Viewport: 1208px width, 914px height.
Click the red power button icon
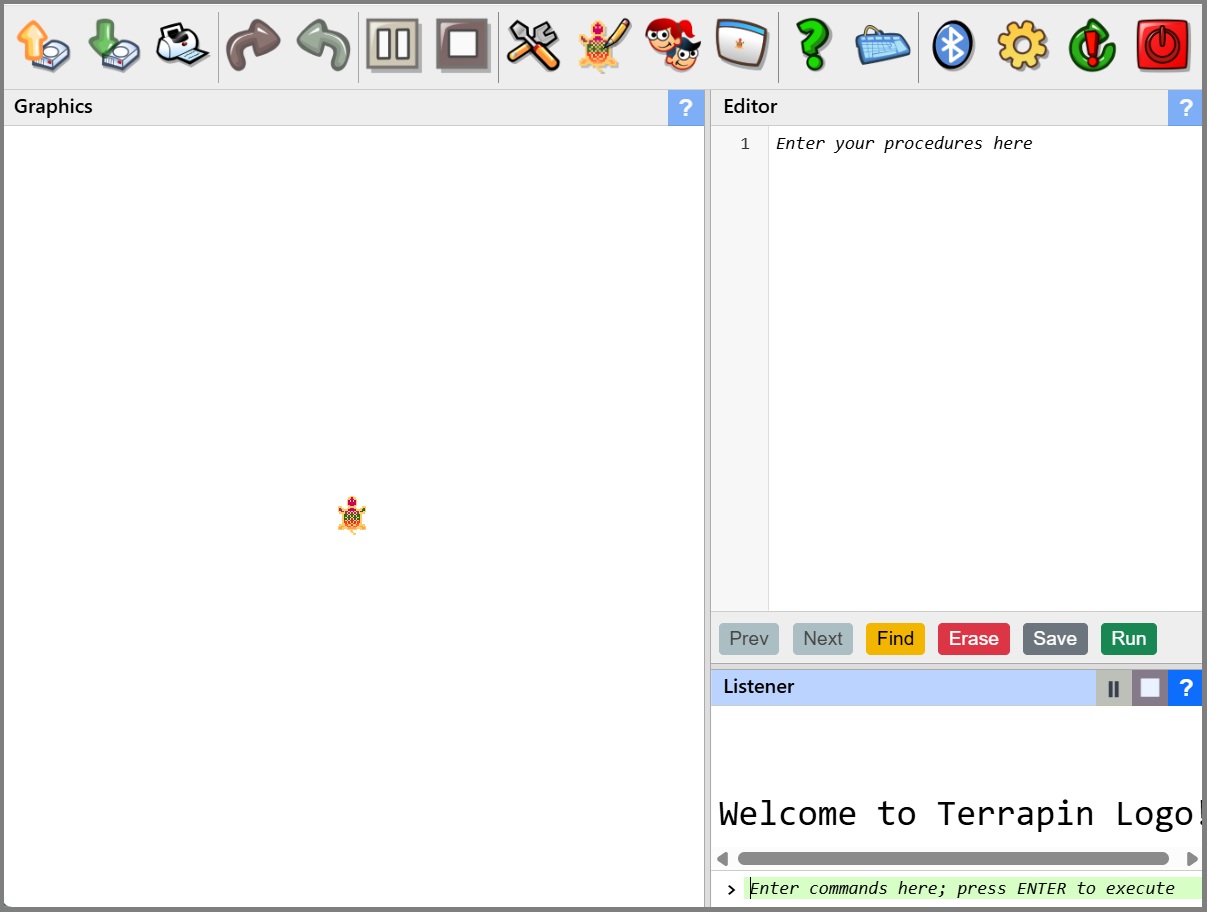point(1162,45)
